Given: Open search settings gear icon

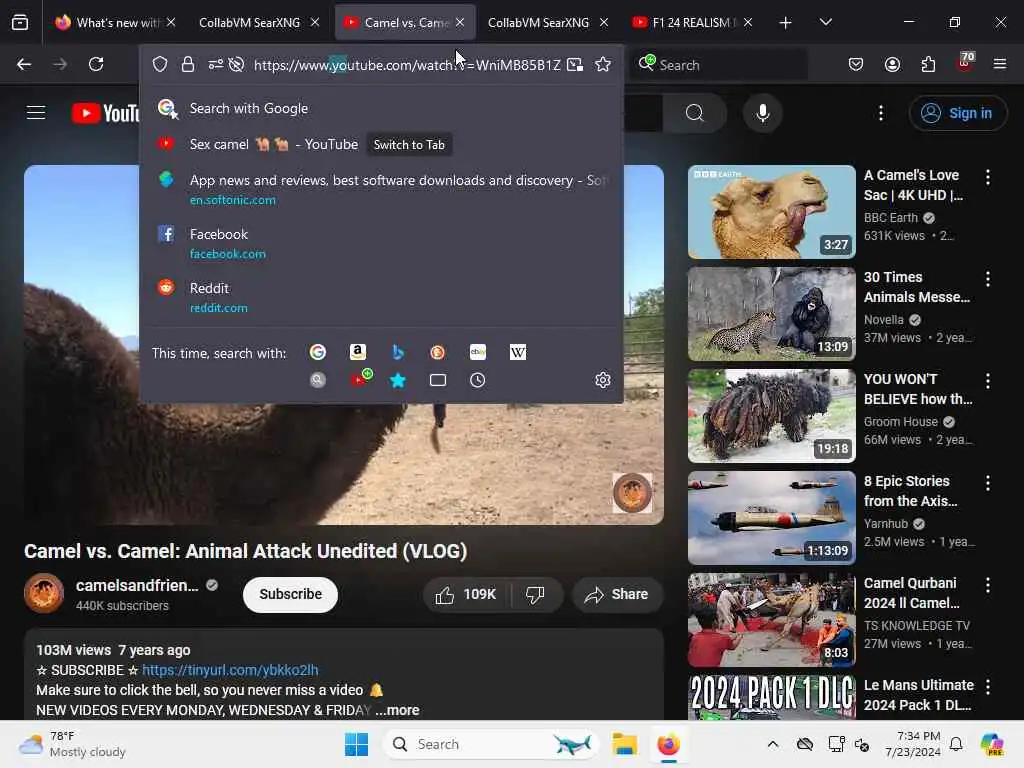Looking at the screenshot, I should (603, 380).
